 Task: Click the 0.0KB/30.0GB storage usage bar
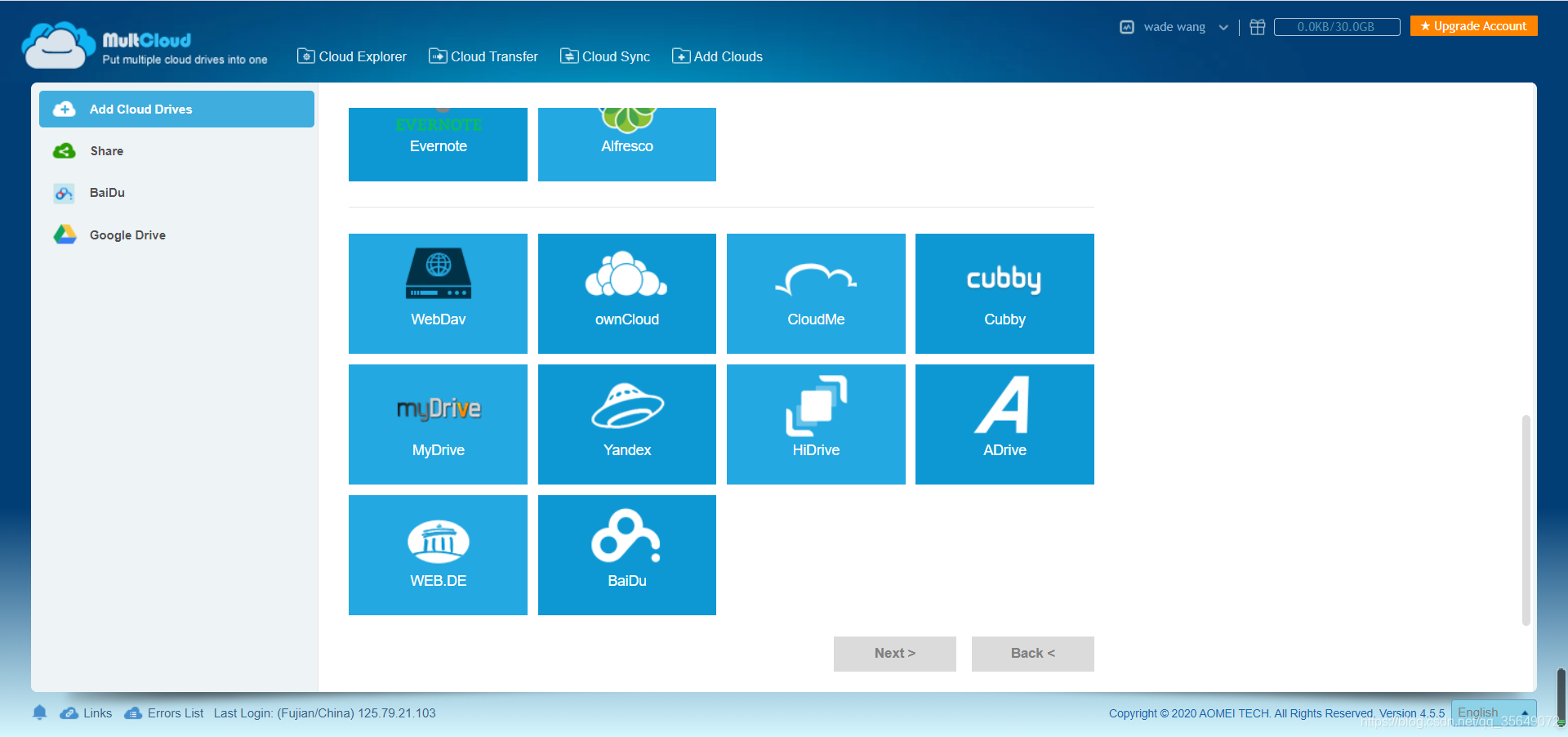[x=1337, y=27]
